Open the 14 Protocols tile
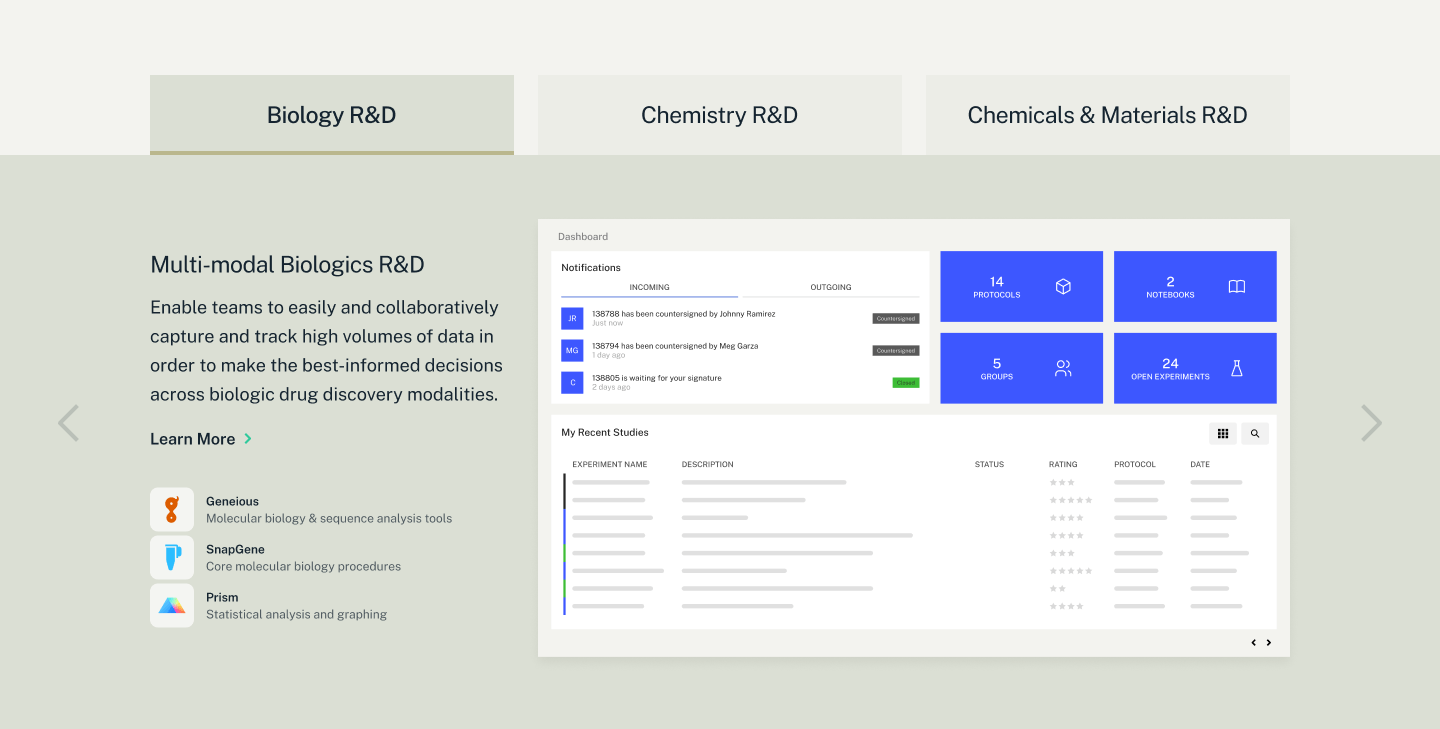Image resolution: width=1440 pixels, height=729 pixels. click(x=1022, y=287)
